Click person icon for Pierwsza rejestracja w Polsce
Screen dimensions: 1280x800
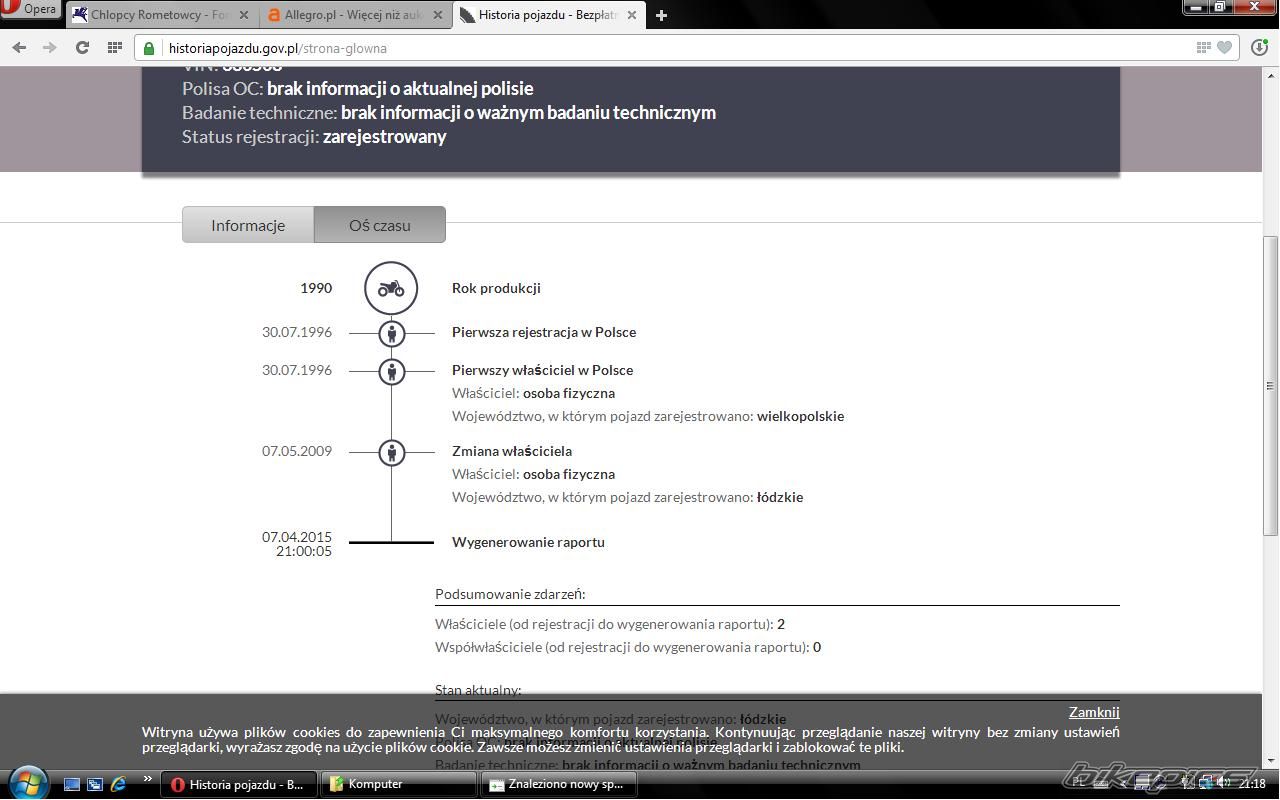pyautogui.click(x=391, y=333)
